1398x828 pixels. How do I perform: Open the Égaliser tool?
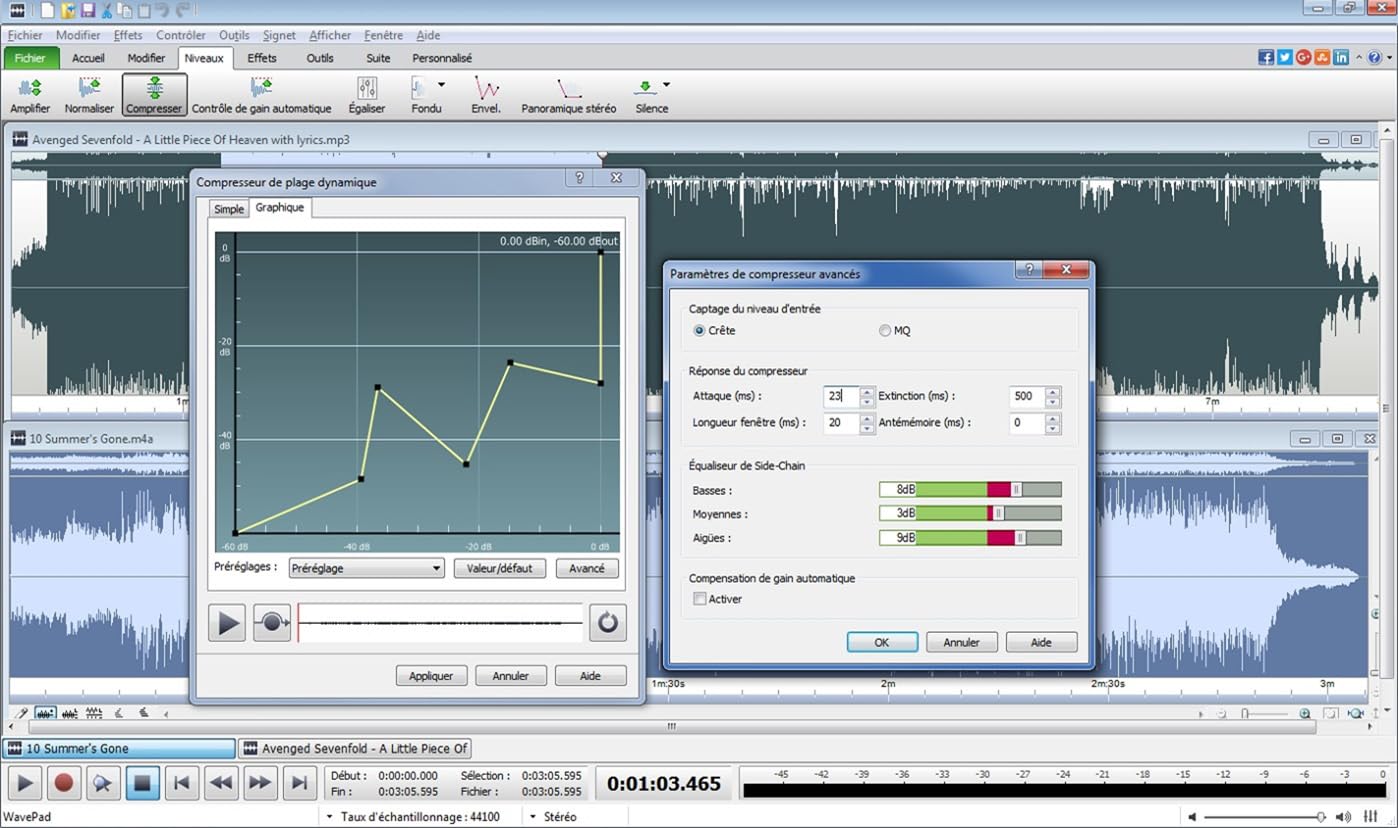[367, 95]
